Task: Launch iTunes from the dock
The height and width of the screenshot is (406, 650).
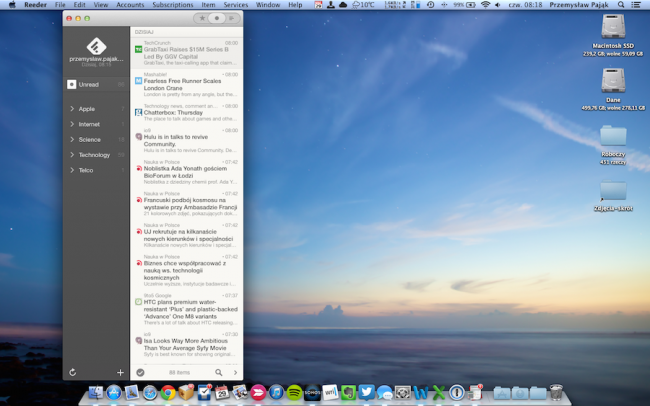Action: click(x=276, y=392)
